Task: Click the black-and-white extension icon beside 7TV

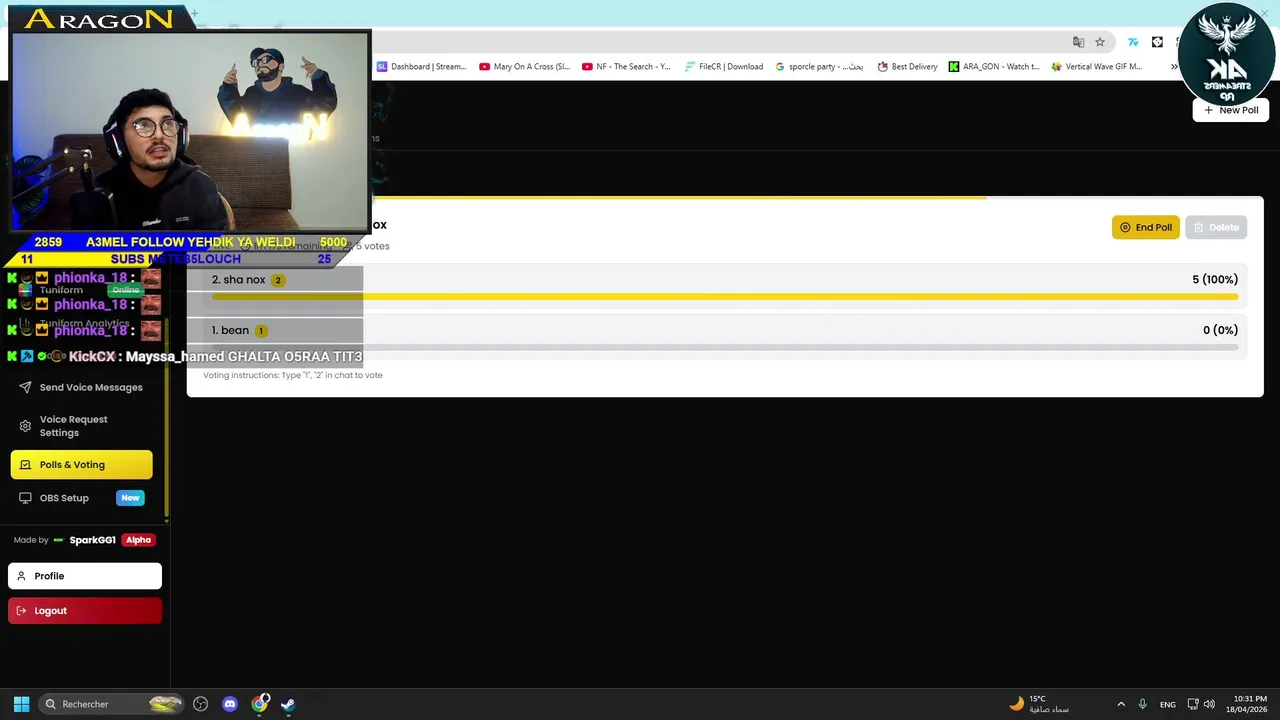Action: coord(1157,42)
